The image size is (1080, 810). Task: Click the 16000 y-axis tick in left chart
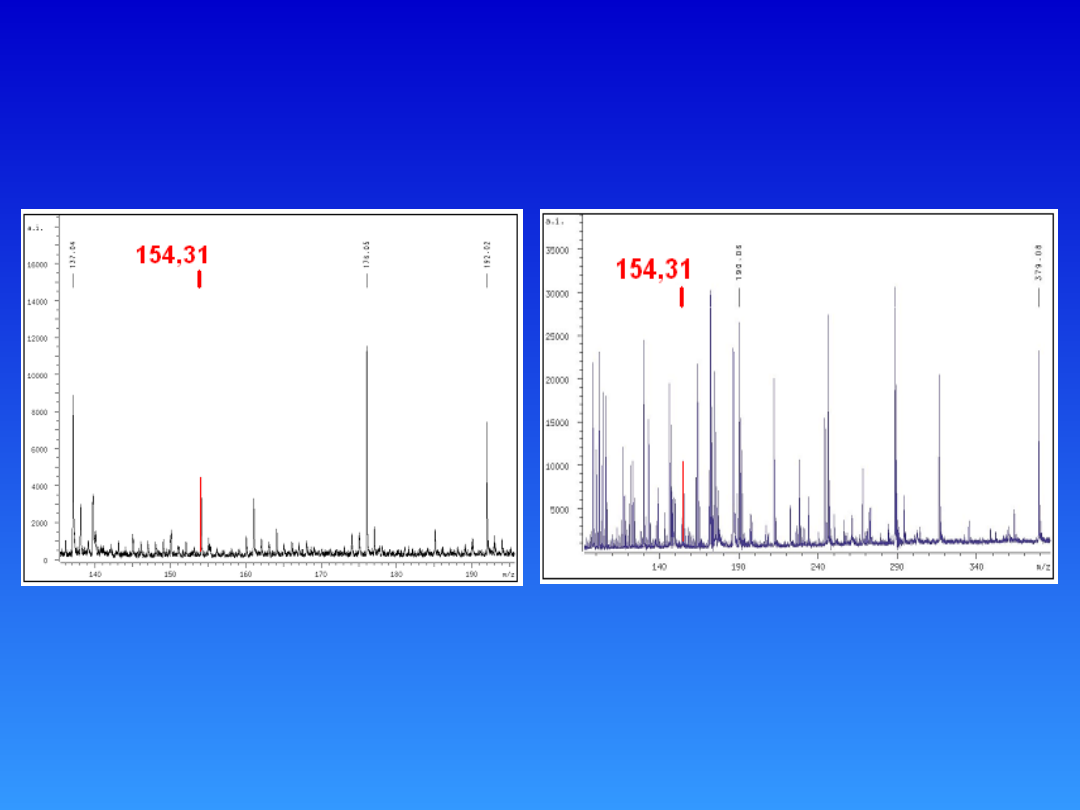[x=38, y=265]
